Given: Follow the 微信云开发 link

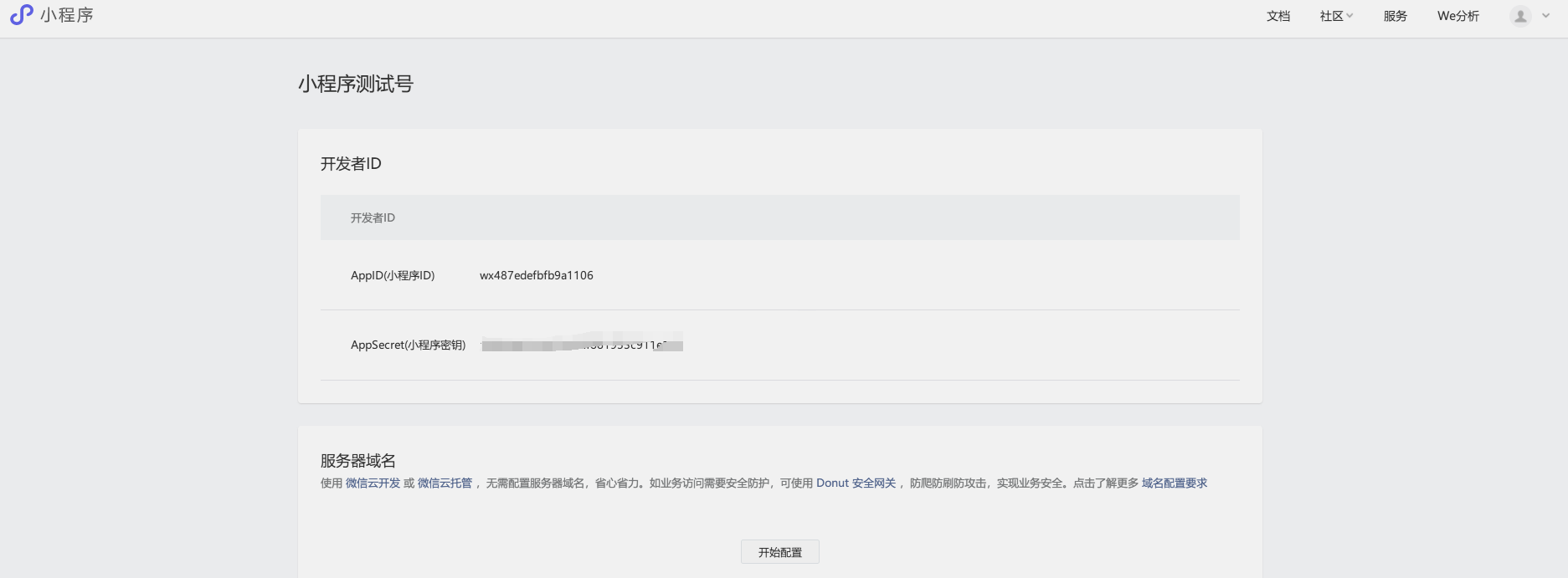Looking at the screenshot, I should click(373, 483).
